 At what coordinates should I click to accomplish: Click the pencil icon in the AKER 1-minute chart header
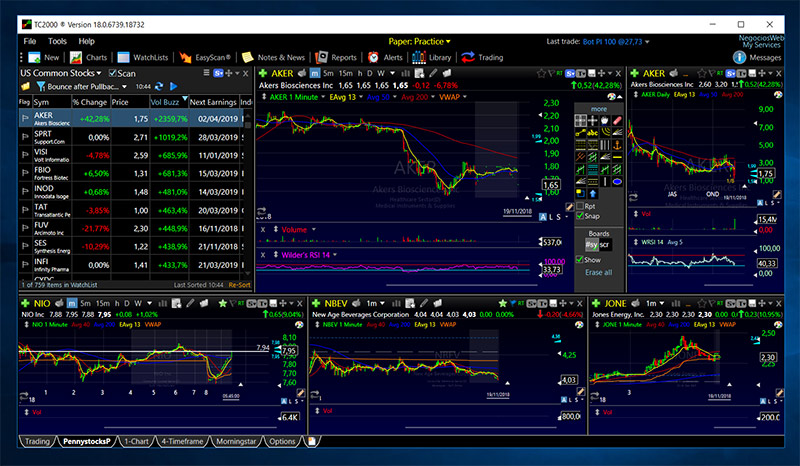pyautogui.click(x=434, y=73)
